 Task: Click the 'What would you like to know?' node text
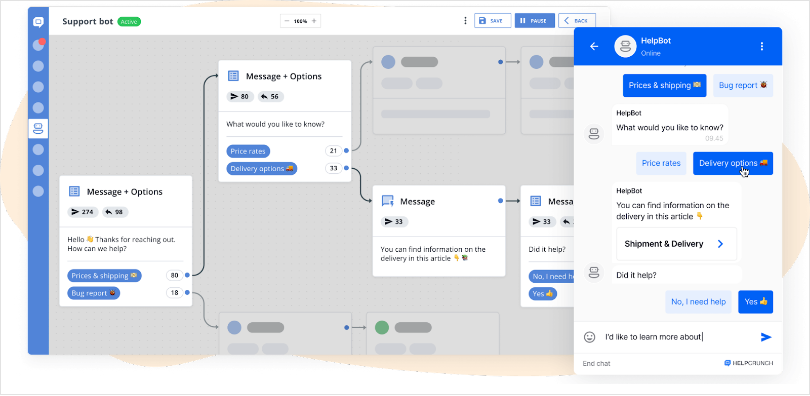tap(275, 124)
